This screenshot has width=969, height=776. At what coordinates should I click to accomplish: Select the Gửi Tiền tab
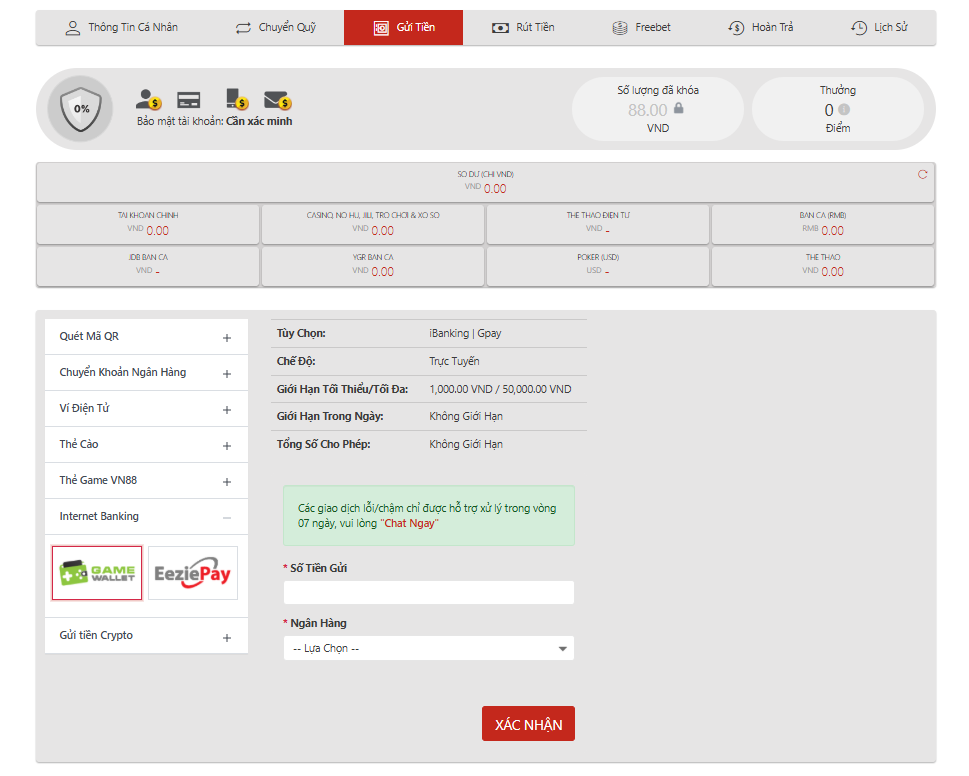pyautogui.click(x=404, y=28)
